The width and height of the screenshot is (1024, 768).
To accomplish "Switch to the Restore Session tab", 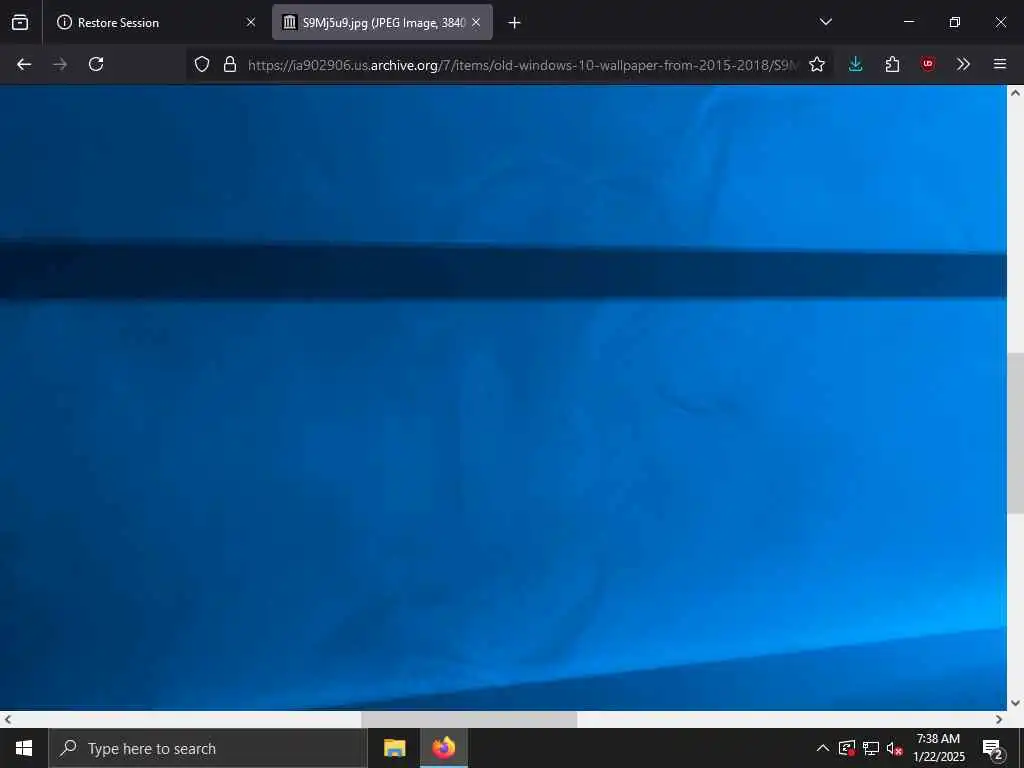I will tap(156, 23).
